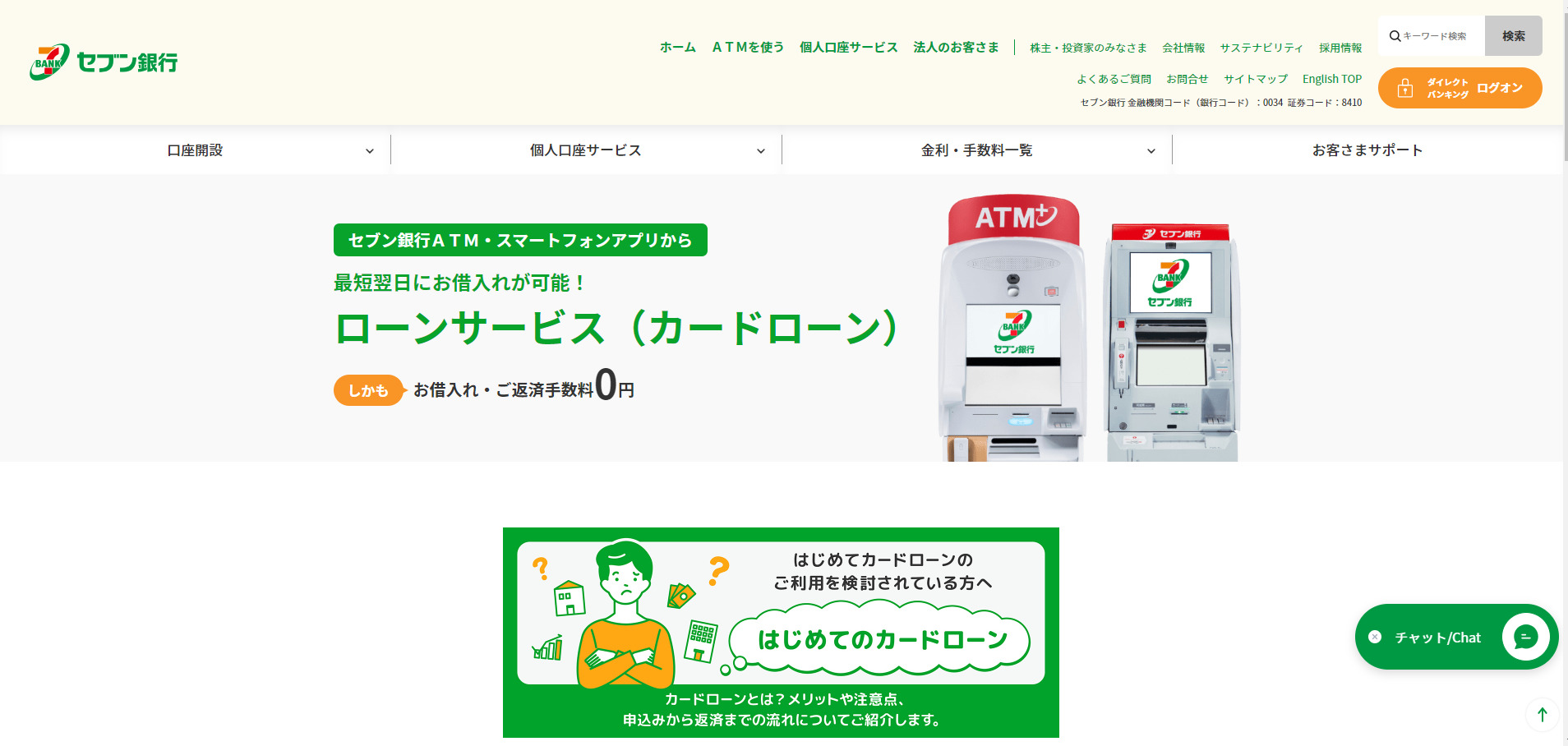Click the 検索 search button

(1513, 35)
